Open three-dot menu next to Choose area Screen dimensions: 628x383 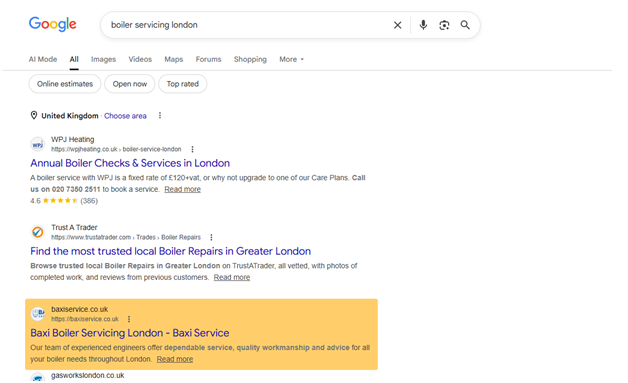click(x=160, y=115)
